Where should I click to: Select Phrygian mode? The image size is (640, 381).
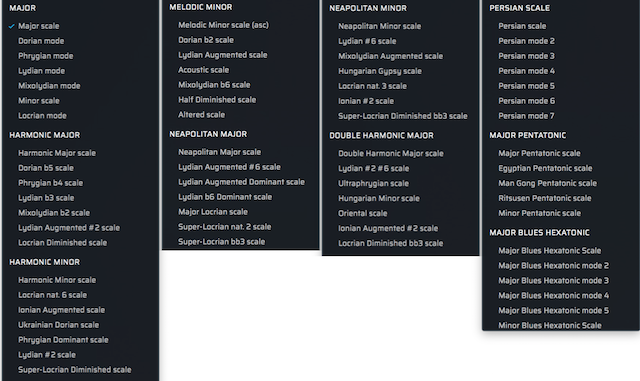tap(46, 56)
